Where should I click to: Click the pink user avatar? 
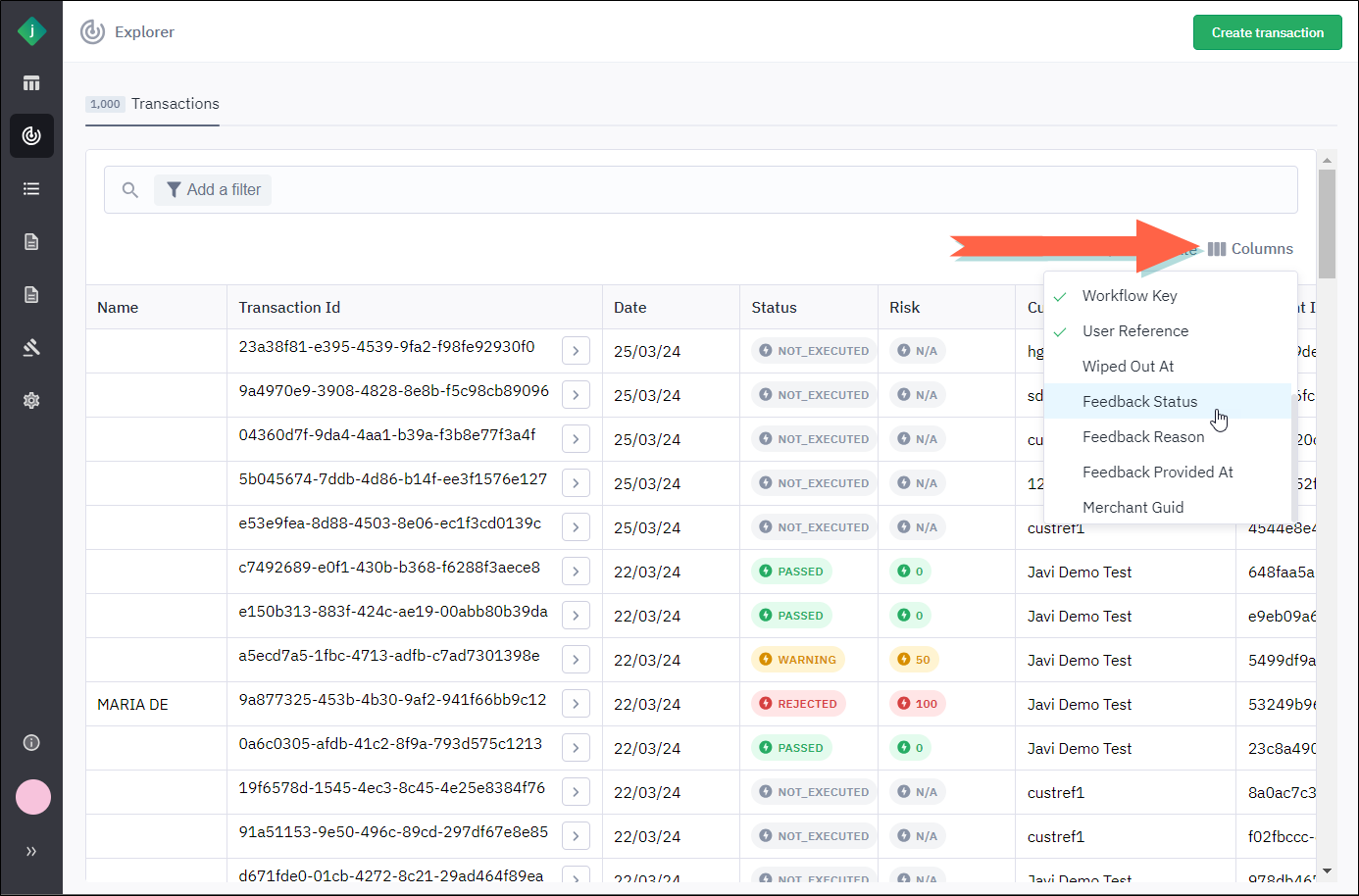coord(33,797)
